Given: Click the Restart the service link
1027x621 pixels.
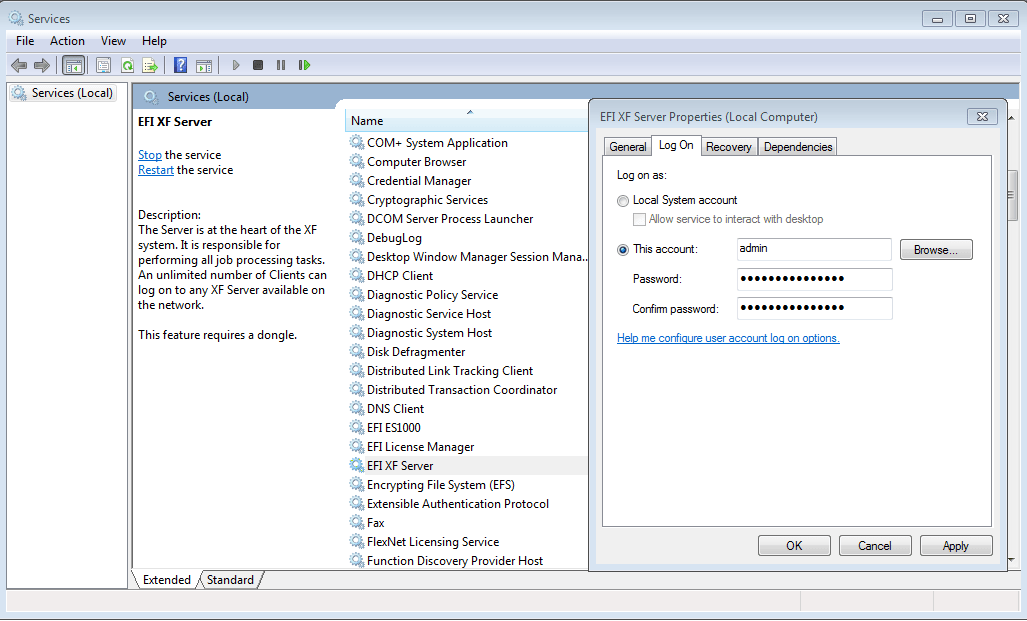Looking at the screenshot, I should [x=156, y=170].
